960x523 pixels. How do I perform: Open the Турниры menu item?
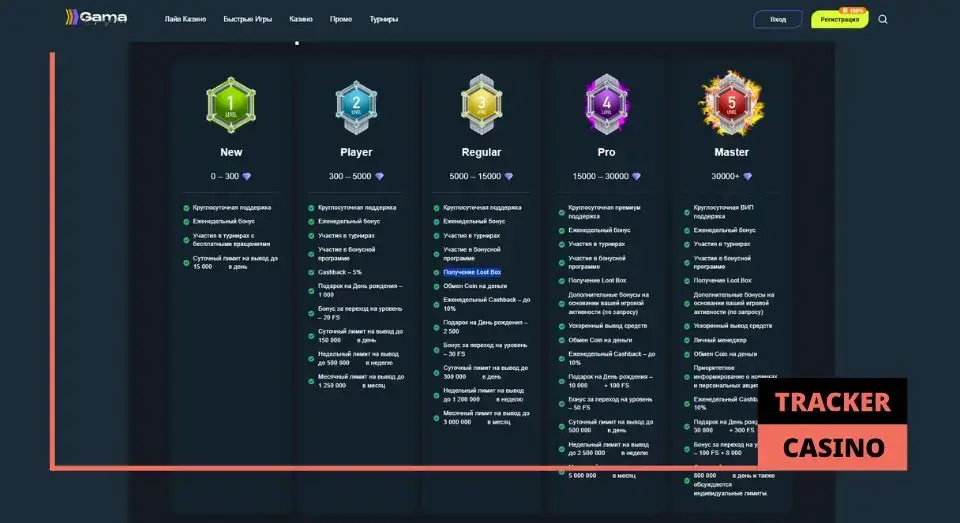[x=383, y=19]
